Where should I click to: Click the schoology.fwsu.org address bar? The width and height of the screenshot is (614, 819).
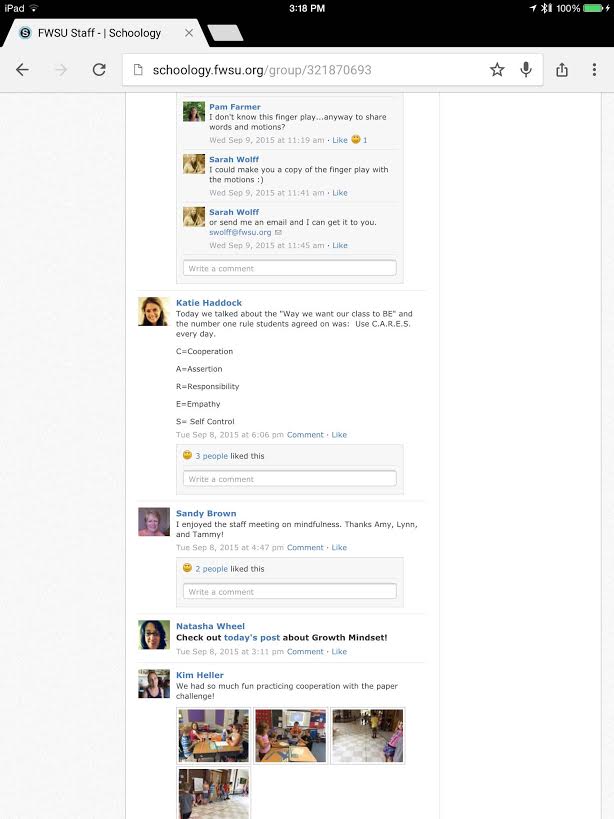tap(333, 69)
